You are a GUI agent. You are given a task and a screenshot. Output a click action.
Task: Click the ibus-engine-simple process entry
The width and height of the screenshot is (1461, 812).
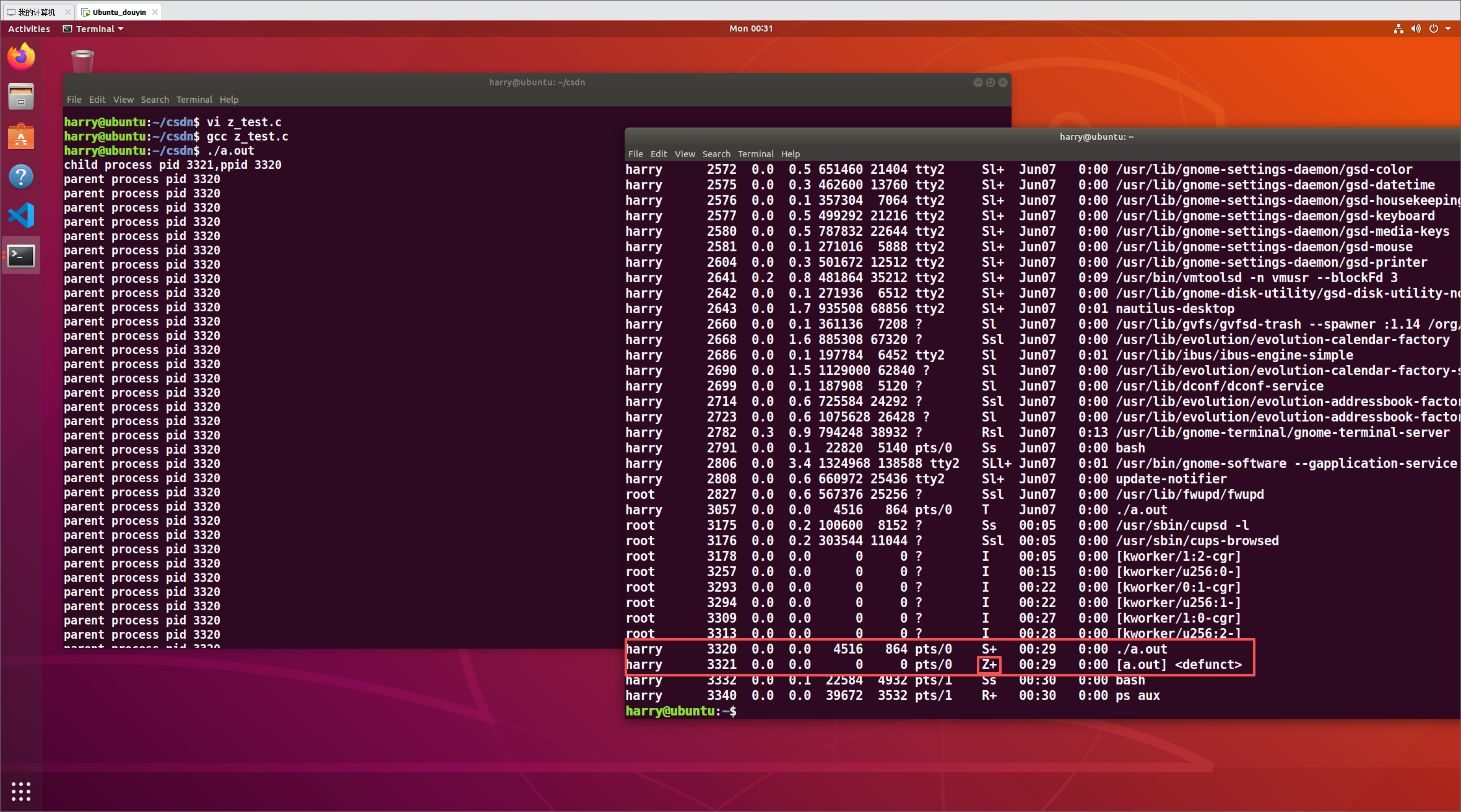coord(1234,355)
